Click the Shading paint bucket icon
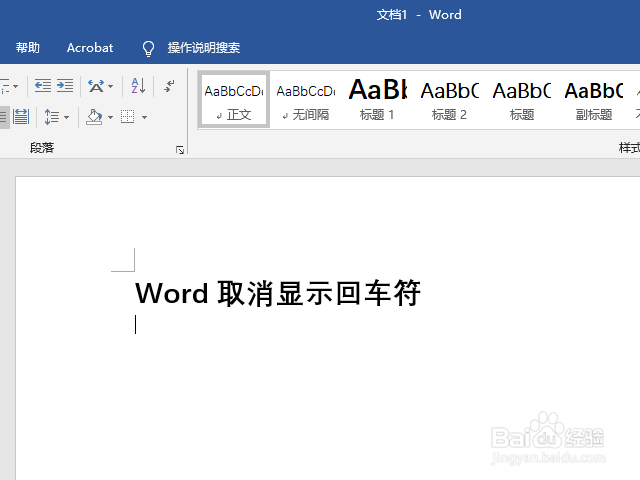640x480 pixels. point(94,117)
